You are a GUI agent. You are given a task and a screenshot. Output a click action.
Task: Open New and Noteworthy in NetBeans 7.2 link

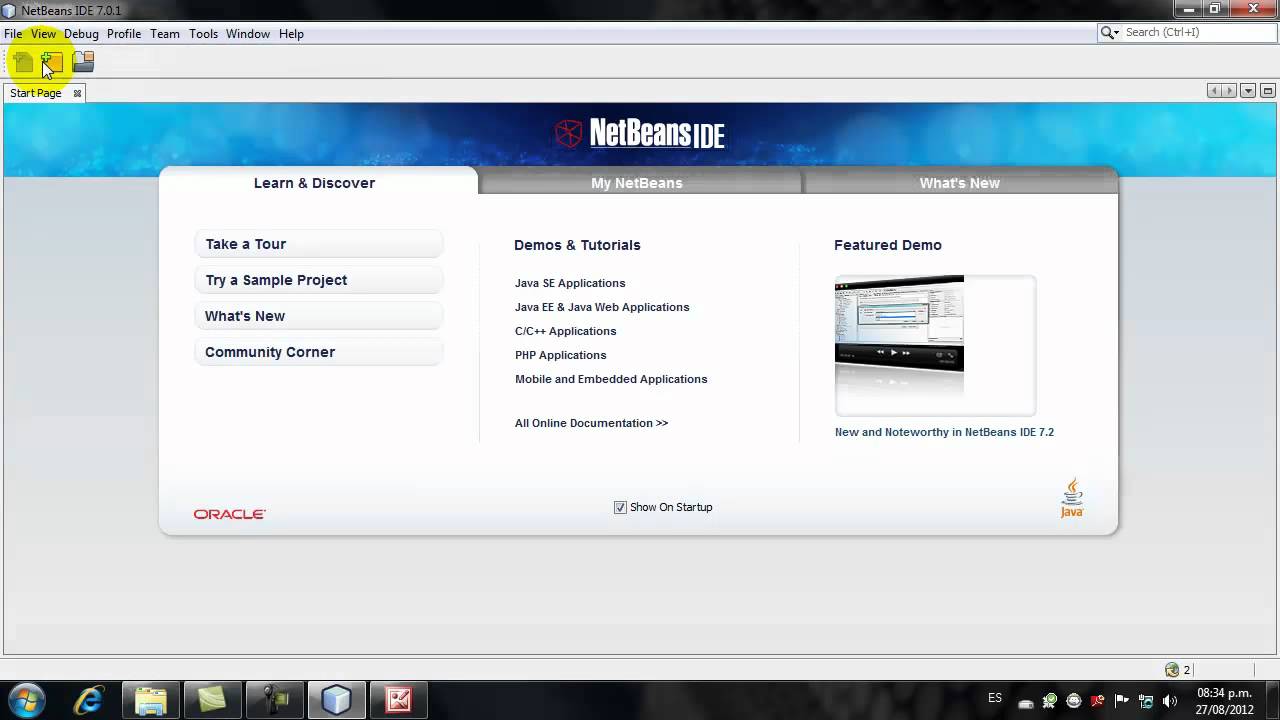pyautogui.click(x=944, y=432)
